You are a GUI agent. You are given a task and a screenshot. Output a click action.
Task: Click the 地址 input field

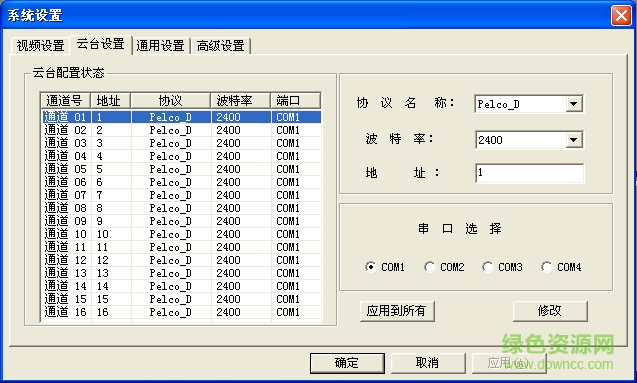(529, 173)
